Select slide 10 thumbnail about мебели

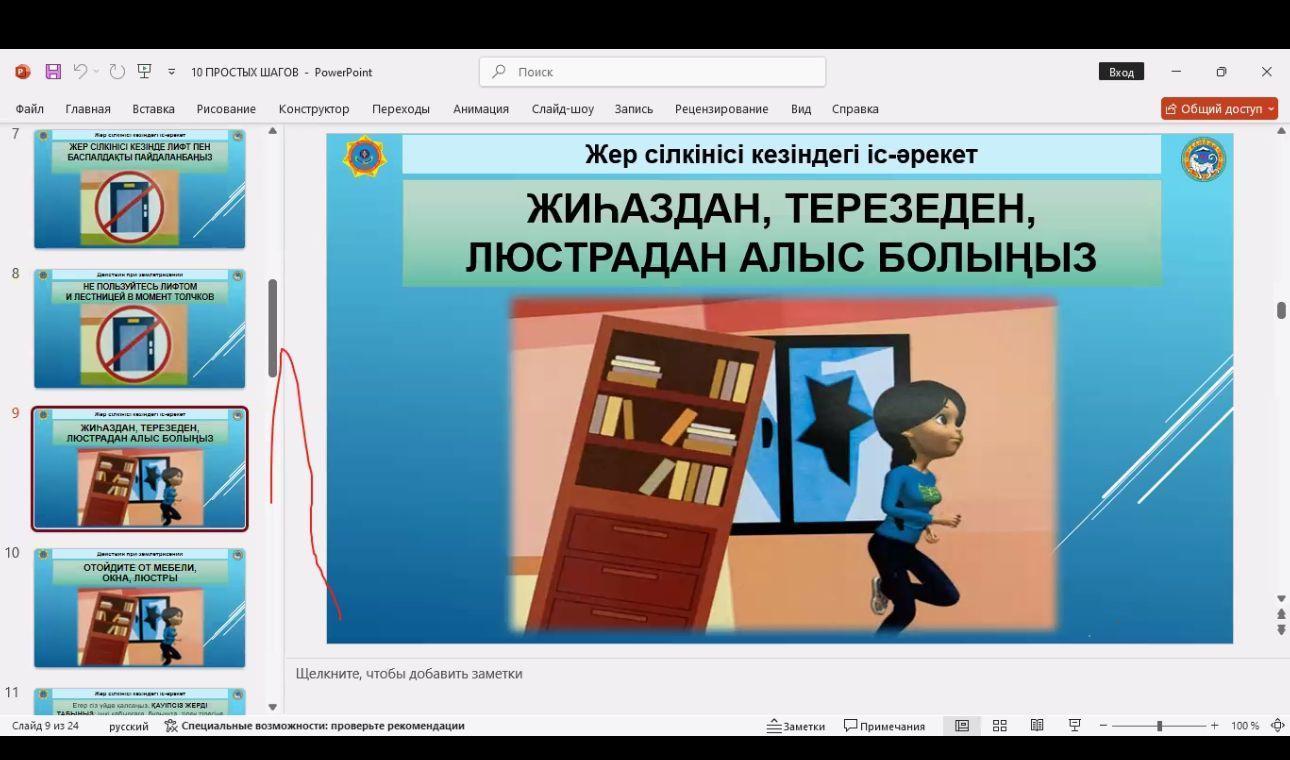pyautogui.click(x=140, y=606)
